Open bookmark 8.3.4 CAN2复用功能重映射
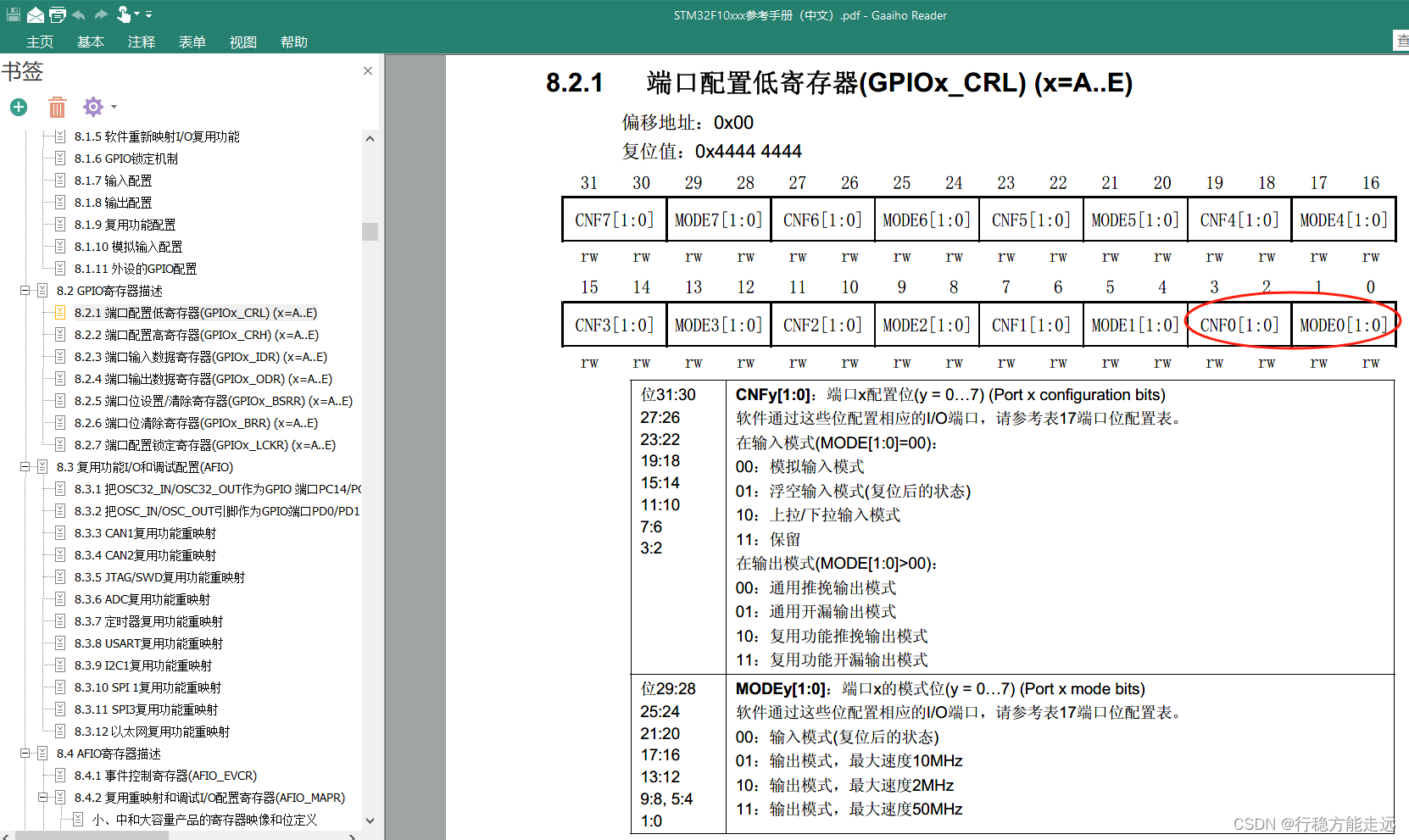The image size is (1409, 840). [x=145, y=555]
